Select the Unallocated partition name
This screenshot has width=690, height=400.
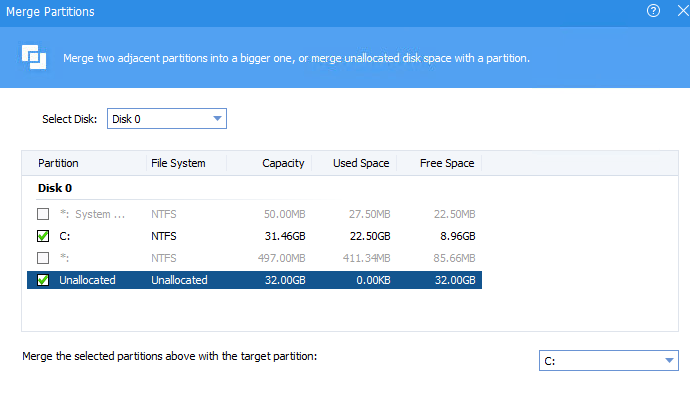pos(87,280)
